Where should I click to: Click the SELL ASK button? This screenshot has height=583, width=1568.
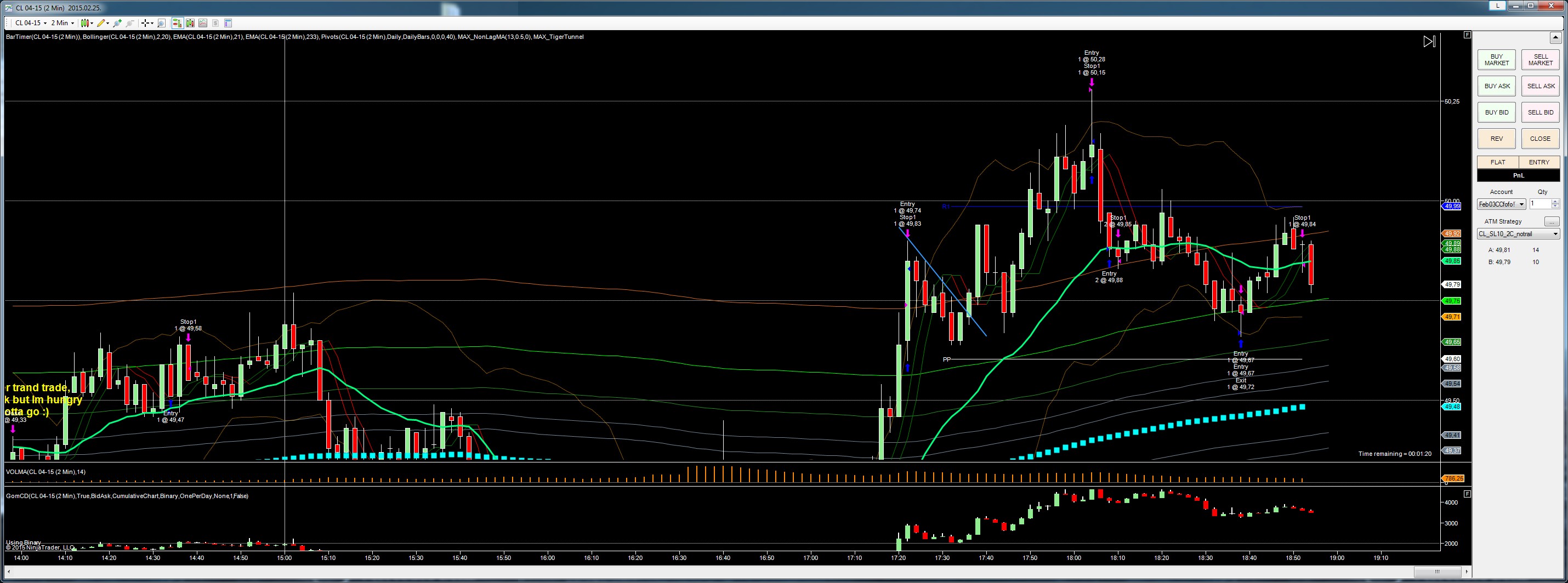(x=1541, y=86)
